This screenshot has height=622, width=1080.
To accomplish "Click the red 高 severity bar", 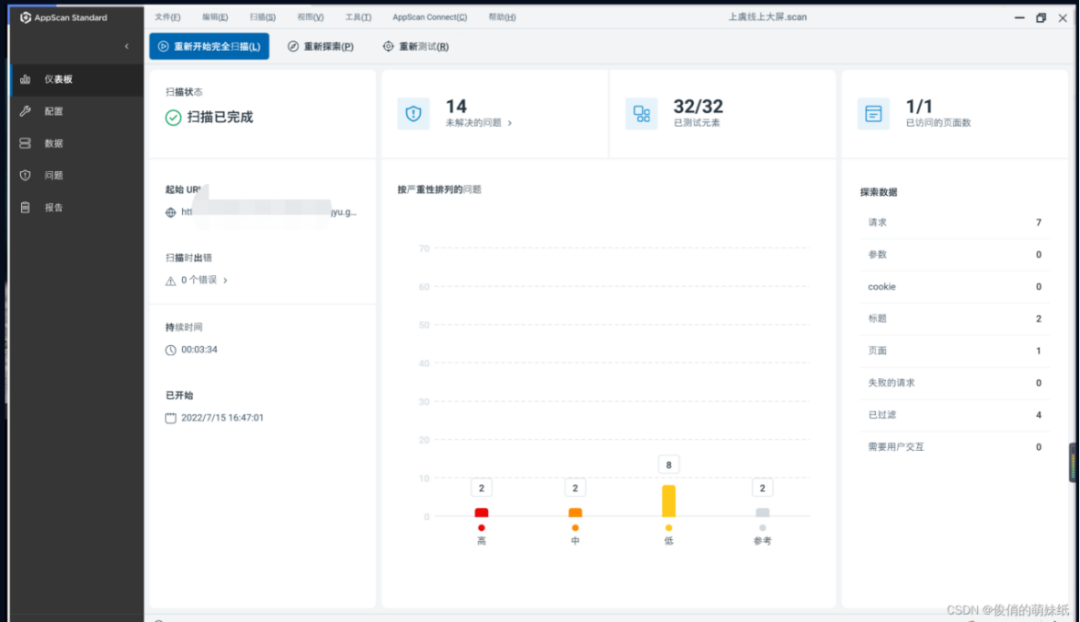I will [481, 512].
